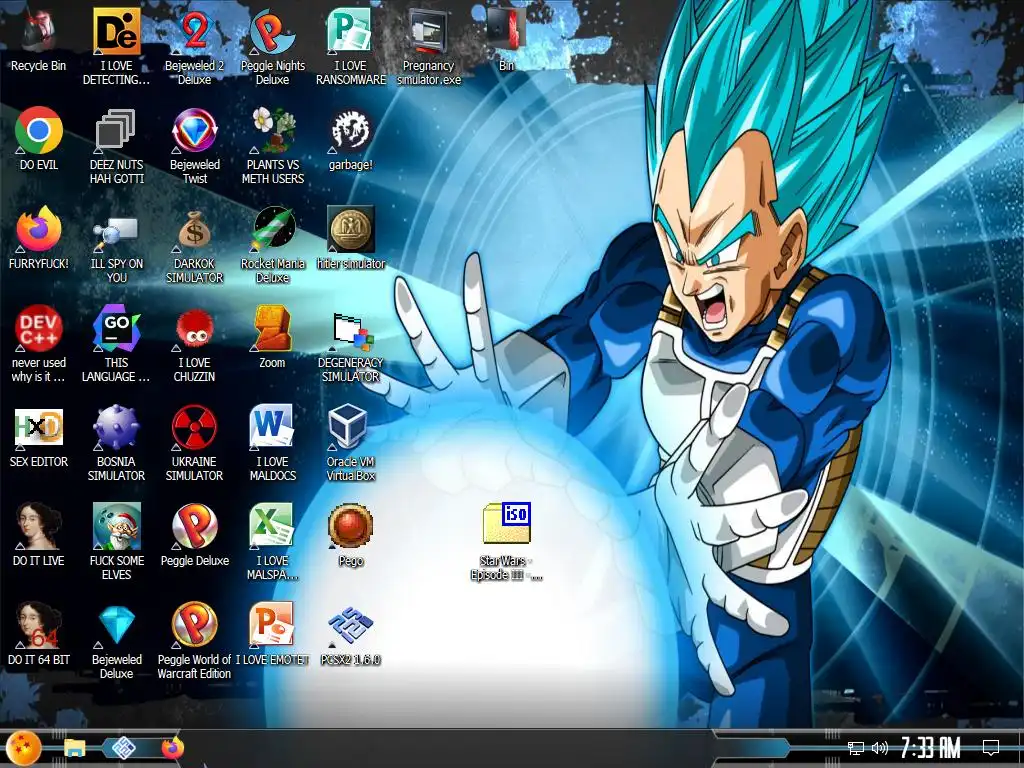Viewport: 1024px width, 768px height.
Task: Open the red 'Bin' desktop icon
Action: point(507,29)
